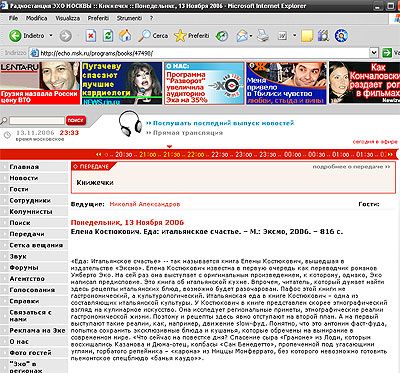Go to the Home page icon
400x373 pixels.
[125, 36]
